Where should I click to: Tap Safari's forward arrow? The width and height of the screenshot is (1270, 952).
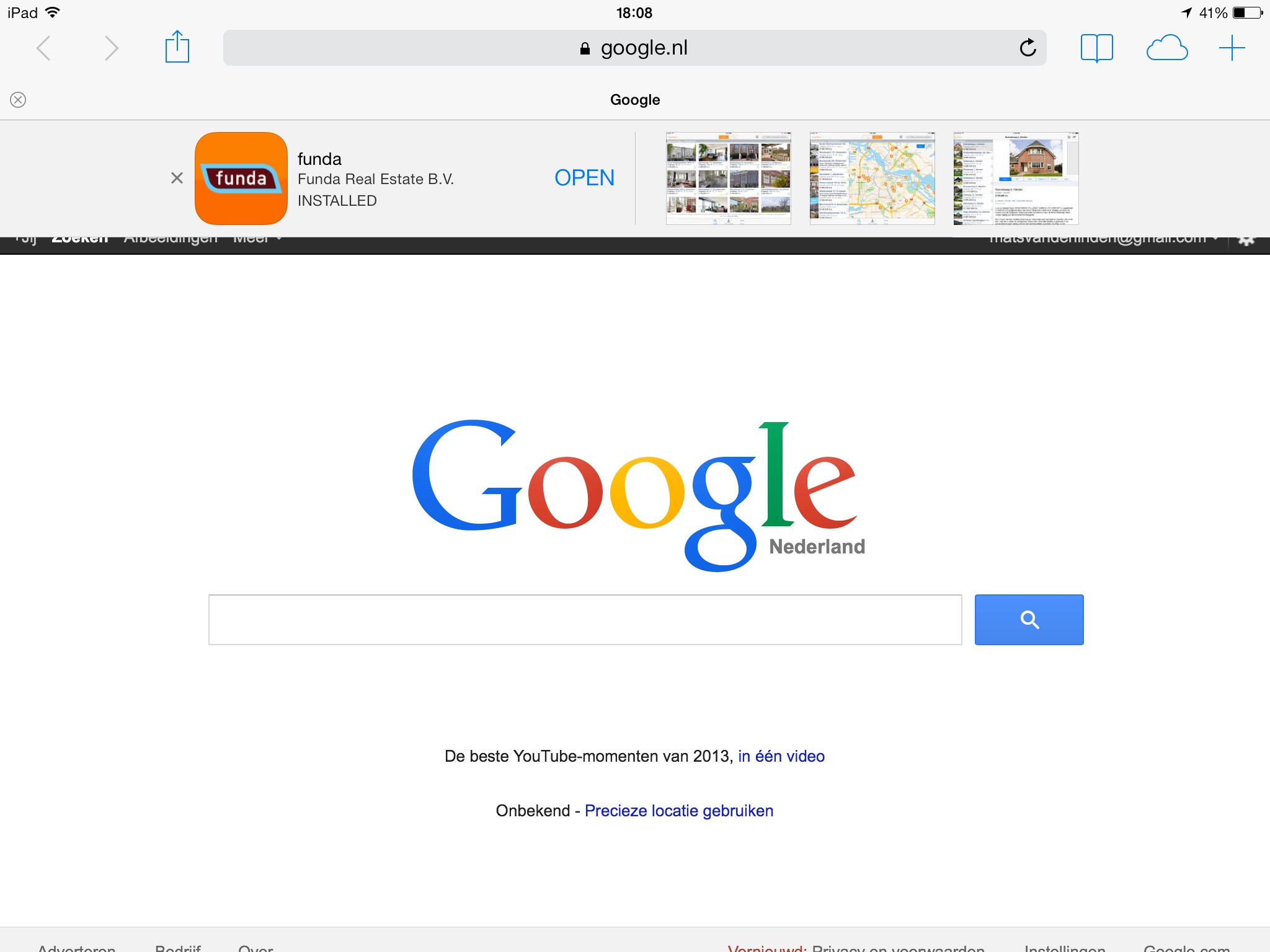(111, 48)
